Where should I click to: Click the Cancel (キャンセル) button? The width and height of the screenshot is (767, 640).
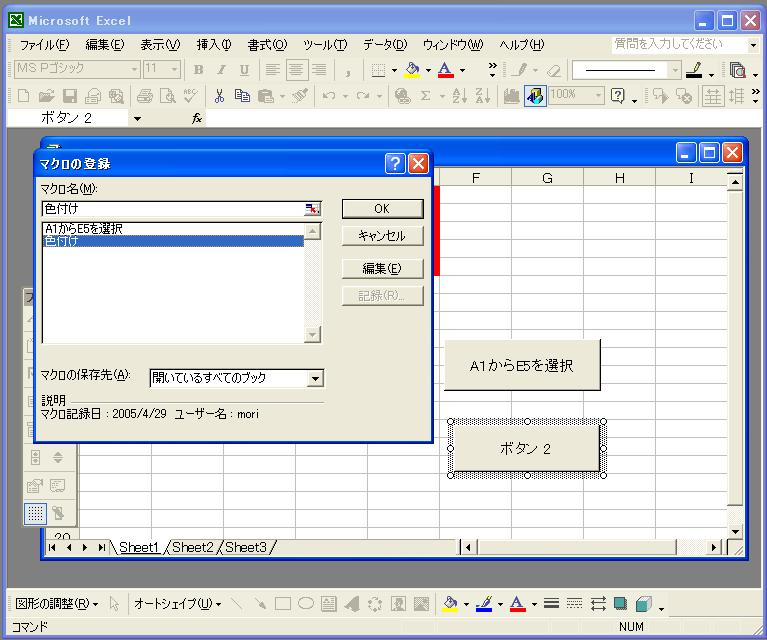point(383,236)
